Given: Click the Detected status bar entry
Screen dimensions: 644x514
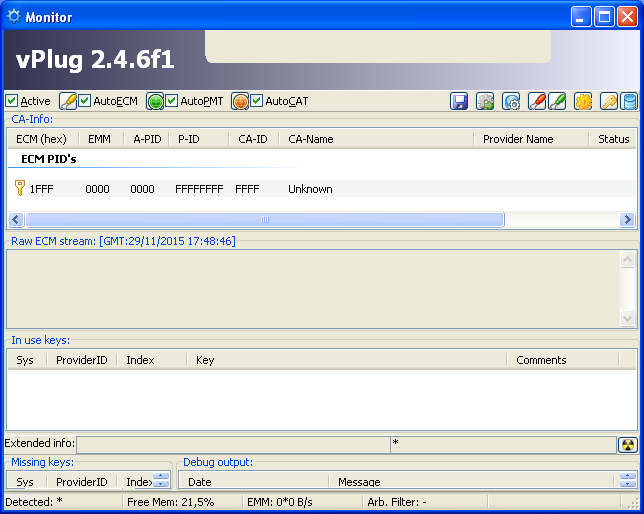Looking at the screenshot, I should [x=63, y=502].
